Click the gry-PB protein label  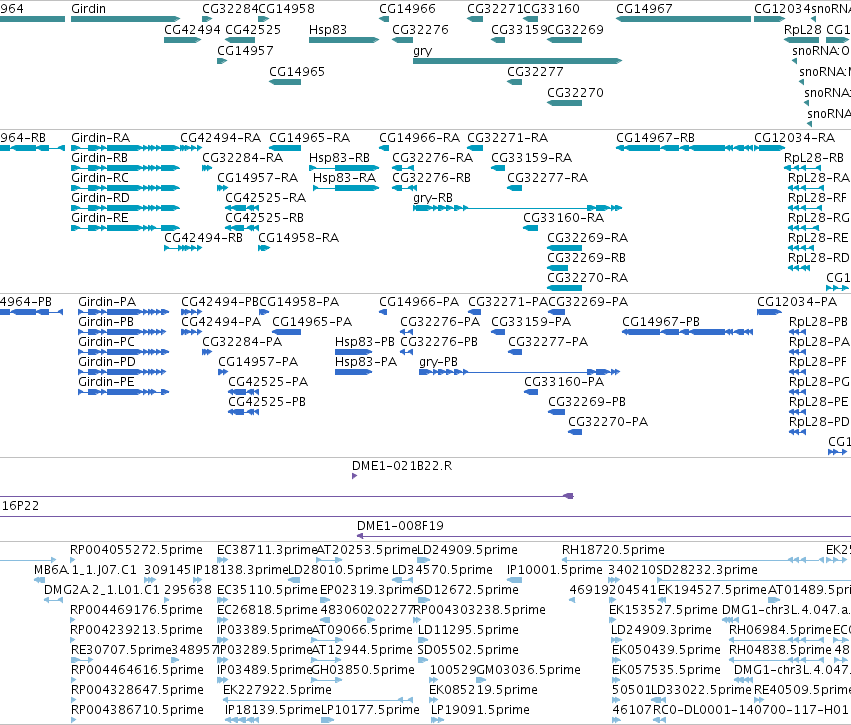[x=439, y=362]
